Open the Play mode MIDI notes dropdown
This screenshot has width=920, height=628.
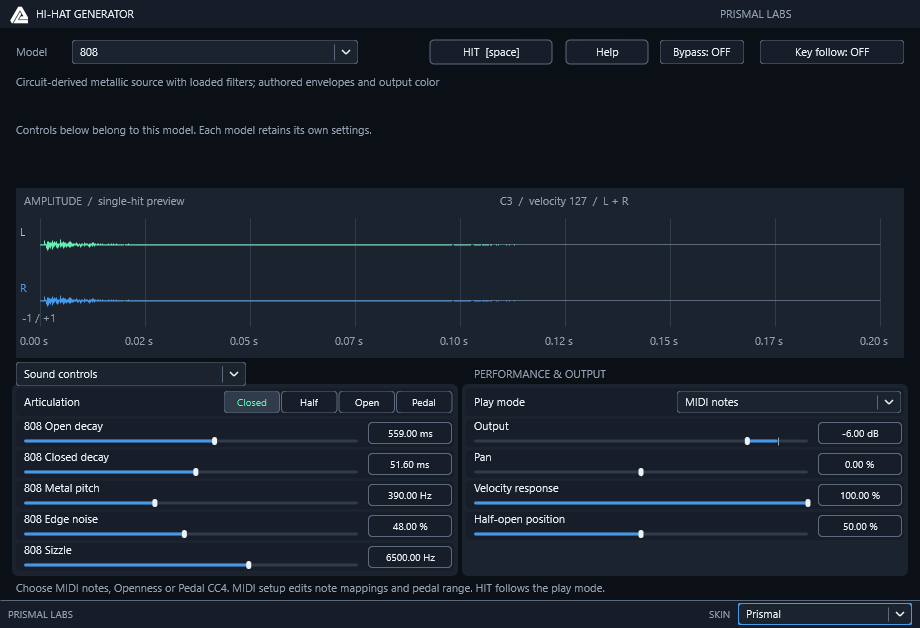[789, 402]
